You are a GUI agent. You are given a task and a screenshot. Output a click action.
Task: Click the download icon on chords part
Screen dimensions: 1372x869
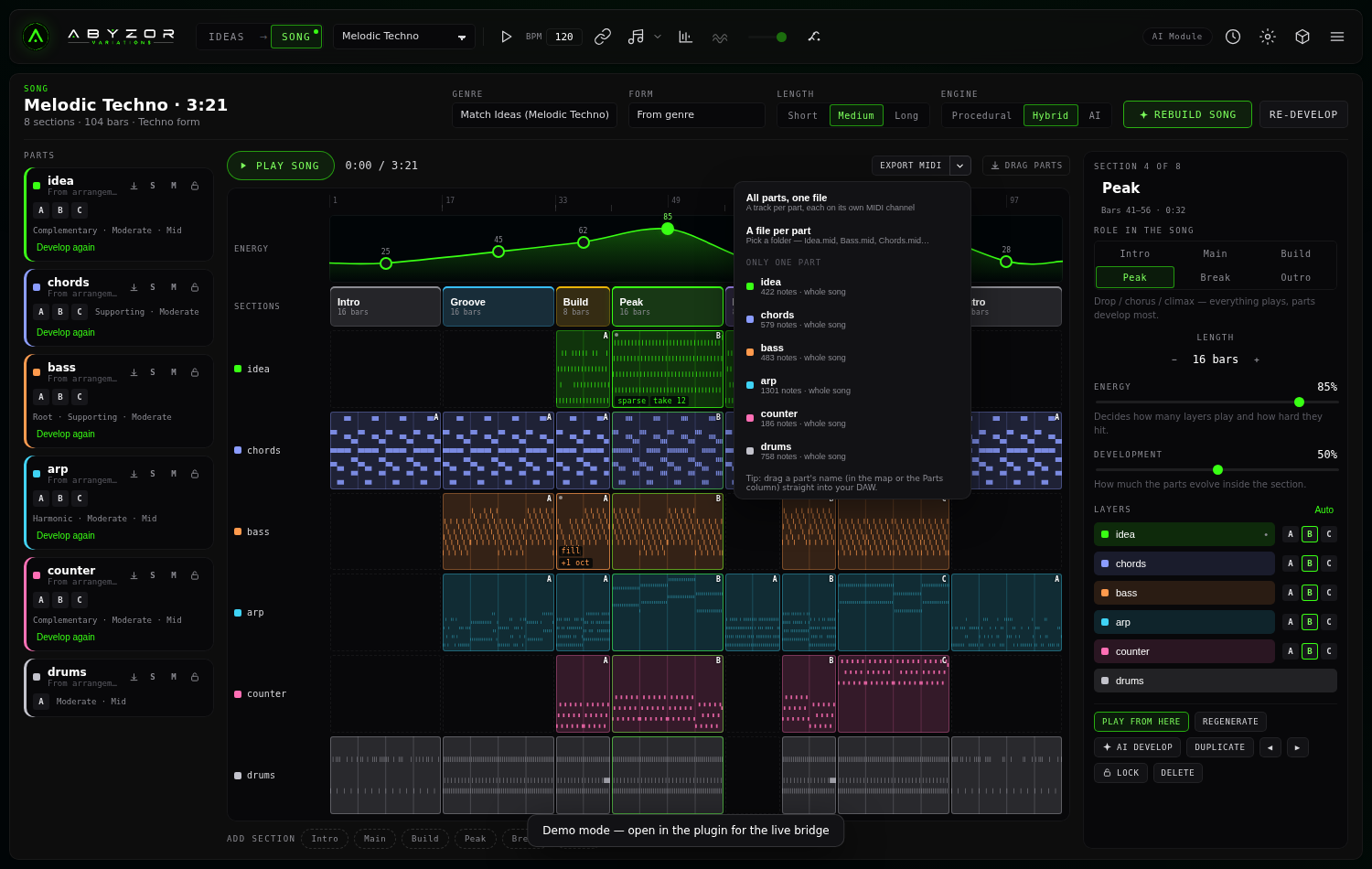(134, 287)
